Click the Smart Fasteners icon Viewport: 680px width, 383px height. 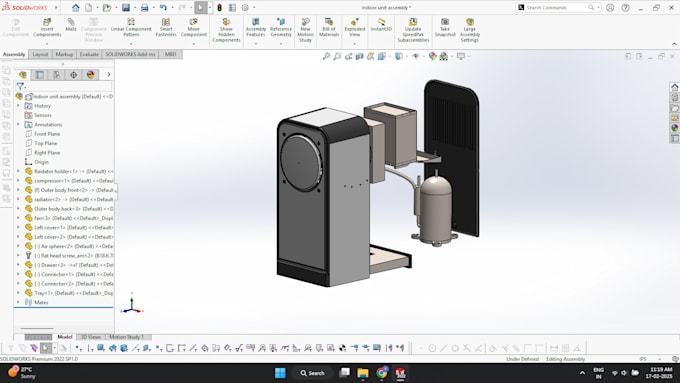tap(166, 22)
